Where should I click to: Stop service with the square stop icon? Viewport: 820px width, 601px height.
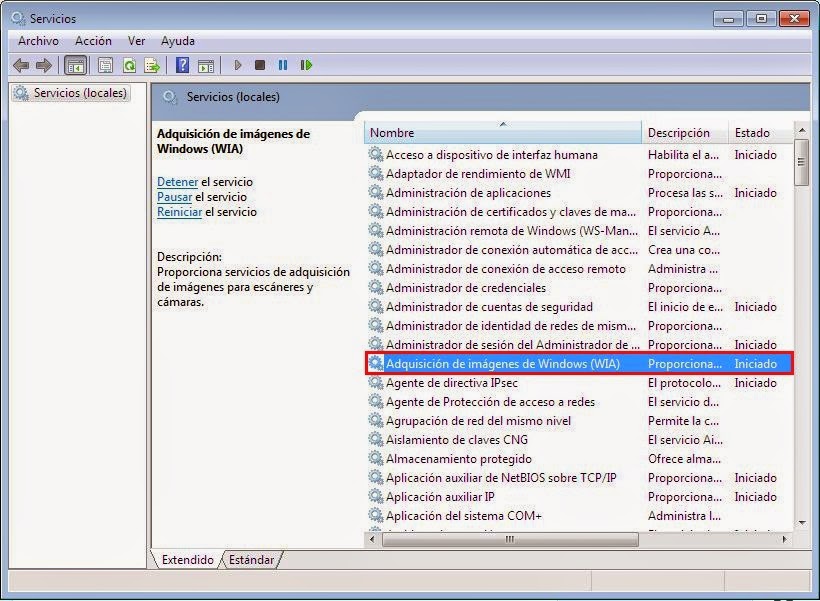[x=260, y=65]
